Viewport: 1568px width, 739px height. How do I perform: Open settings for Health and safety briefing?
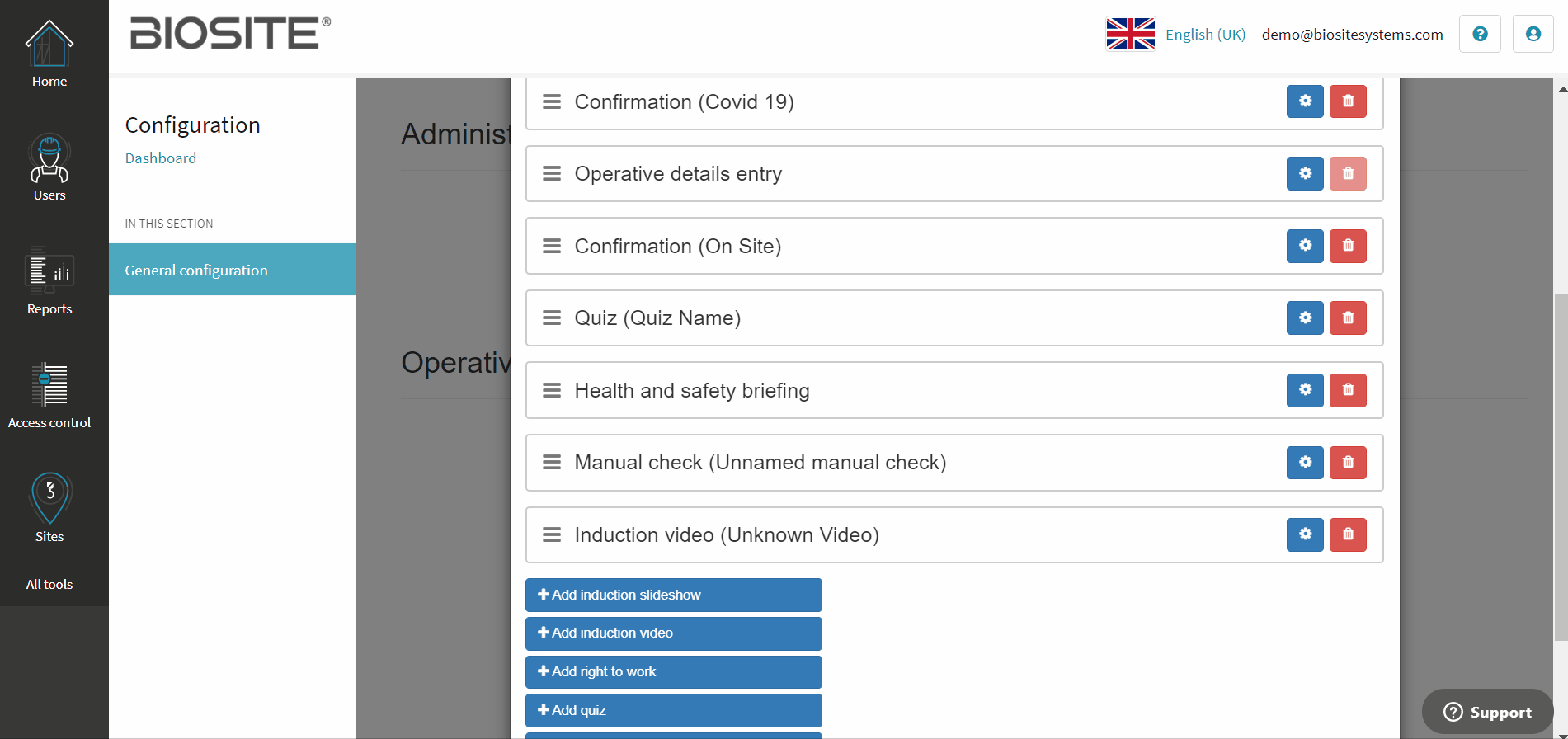1305,390
